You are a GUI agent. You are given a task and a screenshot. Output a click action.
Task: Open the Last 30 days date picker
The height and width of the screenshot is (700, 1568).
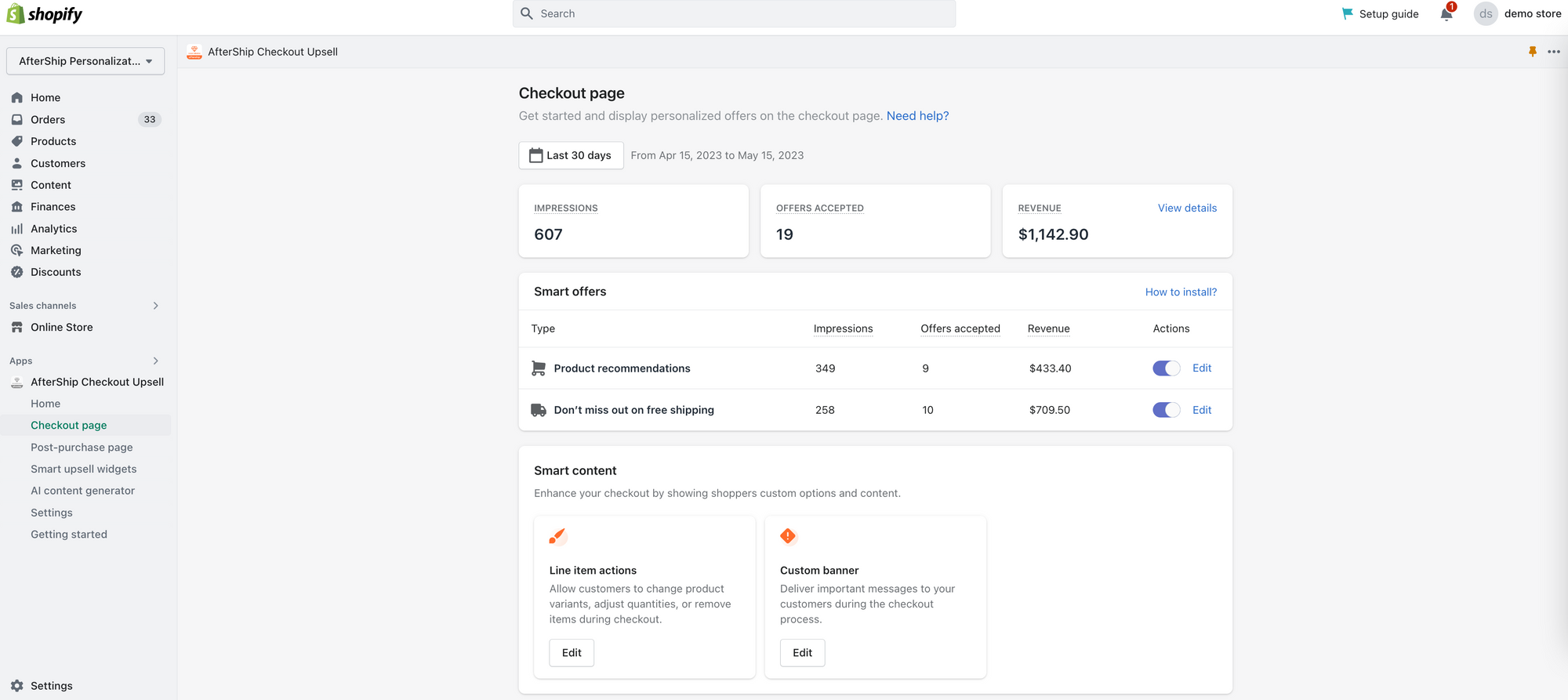(x=571, y=155)
